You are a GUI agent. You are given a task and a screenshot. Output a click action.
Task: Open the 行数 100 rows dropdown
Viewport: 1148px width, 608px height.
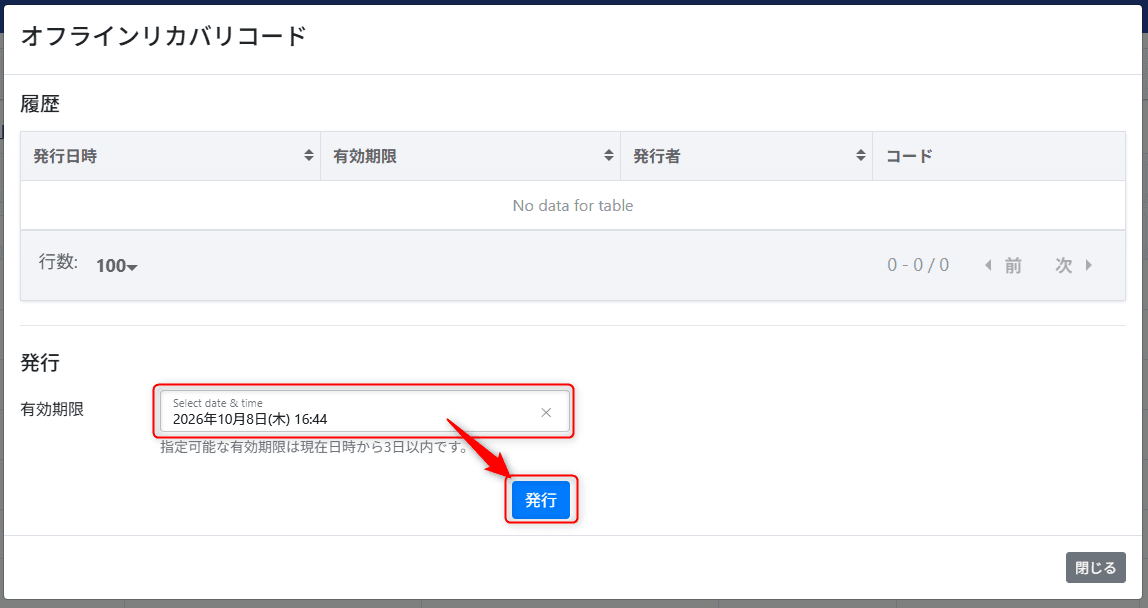click(x=116, y=266)
